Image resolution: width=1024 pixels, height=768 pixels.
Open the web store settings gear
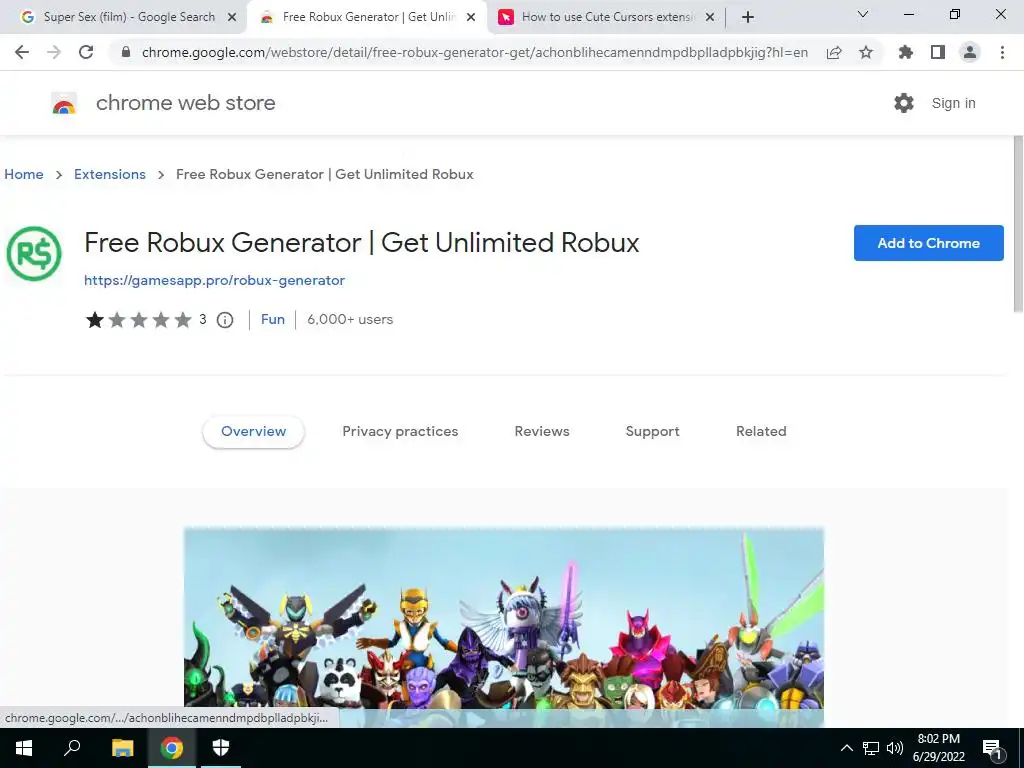[904, 103]
